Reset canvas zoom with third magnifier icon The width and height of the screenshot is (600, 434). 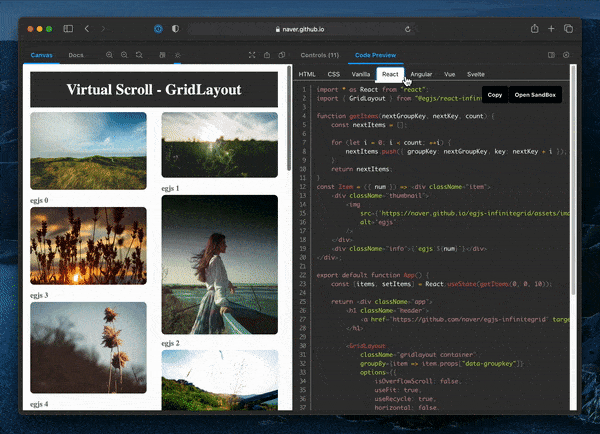pyautogui.click(x=140, y=55)
